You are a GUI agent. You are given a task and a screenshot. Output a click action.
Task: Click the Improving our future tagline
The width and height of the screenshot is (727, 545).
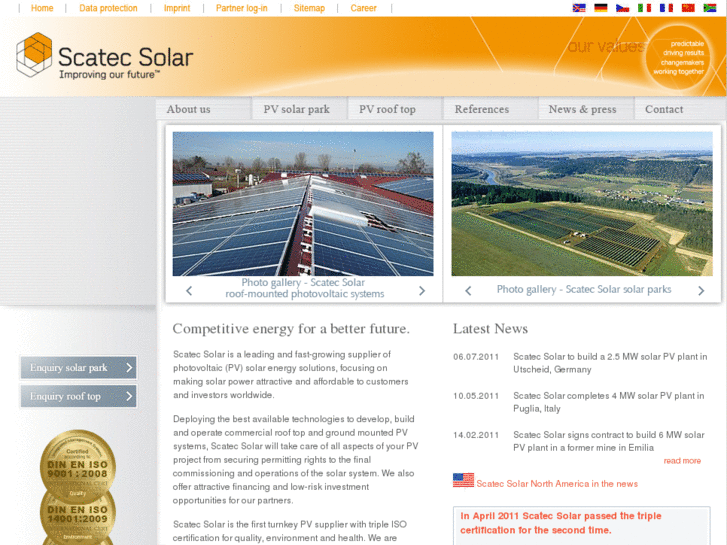coord(109,75)
